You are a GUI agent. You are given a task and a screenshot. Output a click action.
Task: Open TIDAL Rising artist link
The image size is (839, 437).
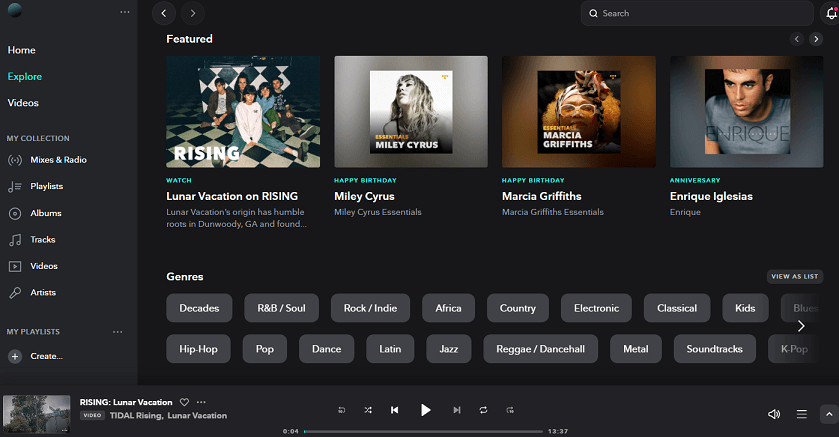coord(135,416)
